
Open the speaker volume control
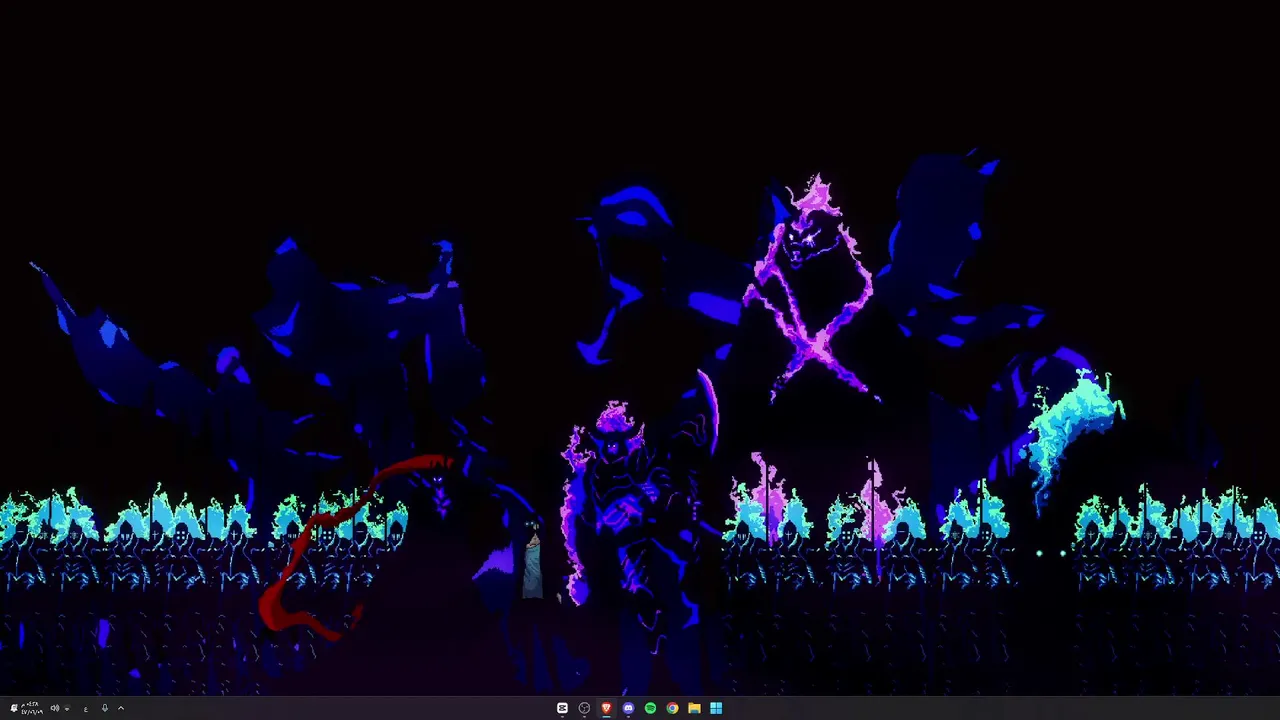55,708
